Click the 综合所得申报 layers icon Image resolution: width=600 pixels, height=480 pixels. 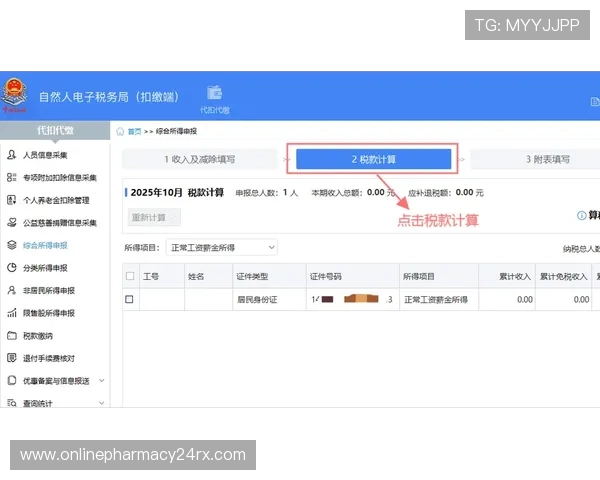tap(12, 245)
